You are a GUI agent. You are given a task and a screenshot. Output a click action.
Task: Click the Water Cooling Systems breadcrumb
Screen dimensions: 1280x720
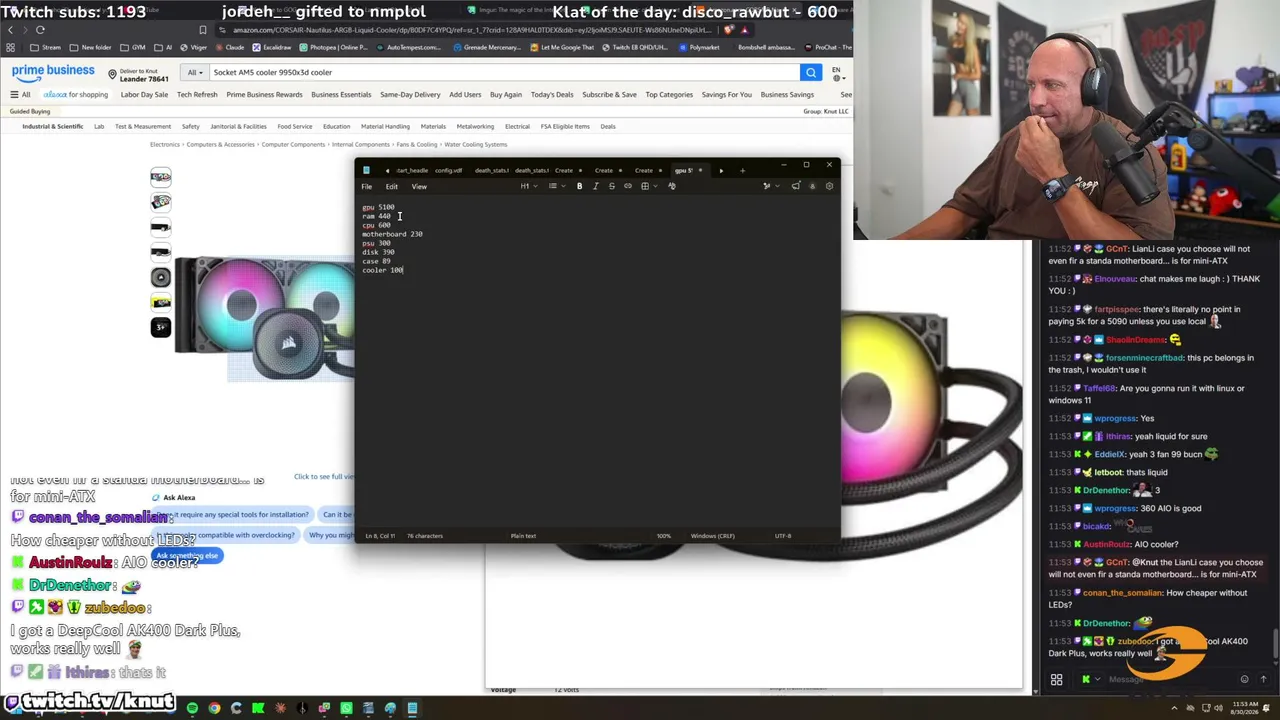(475, 145)
